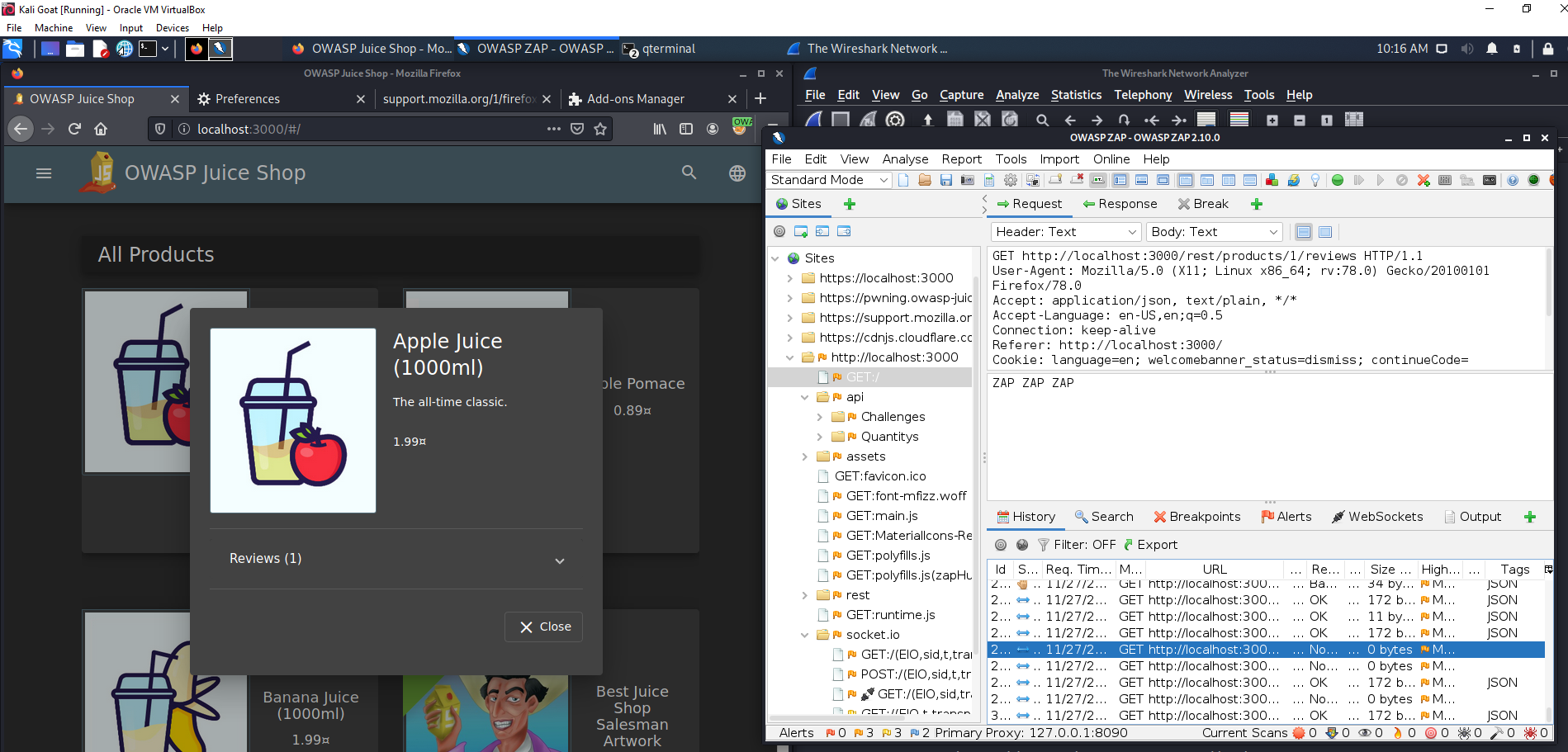Click Juice Shop search magnifier icon
This screenshot has width=1568, height=752.
point(689,173)
